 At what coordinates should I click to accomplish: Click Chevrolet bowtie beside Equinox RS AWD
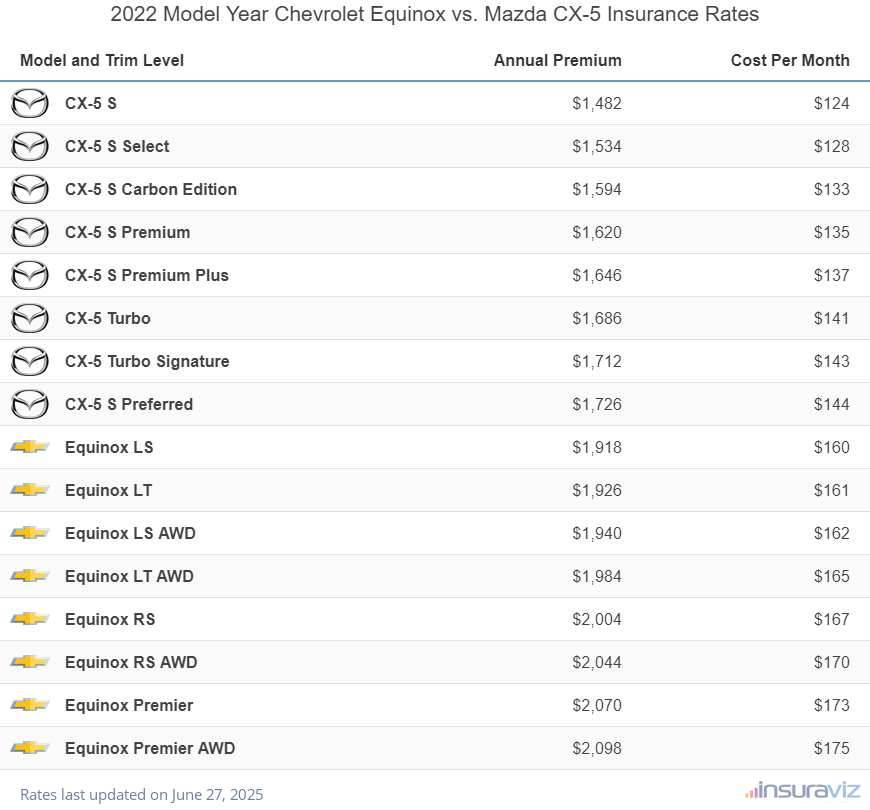30,662
